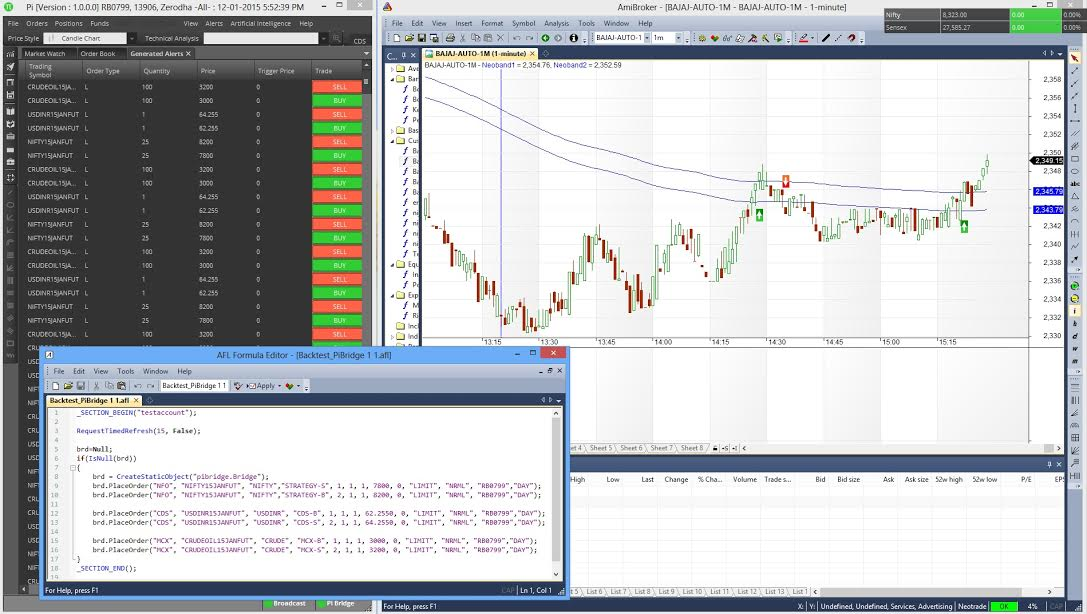Open the 1m interval dropdown

[678, 38]
